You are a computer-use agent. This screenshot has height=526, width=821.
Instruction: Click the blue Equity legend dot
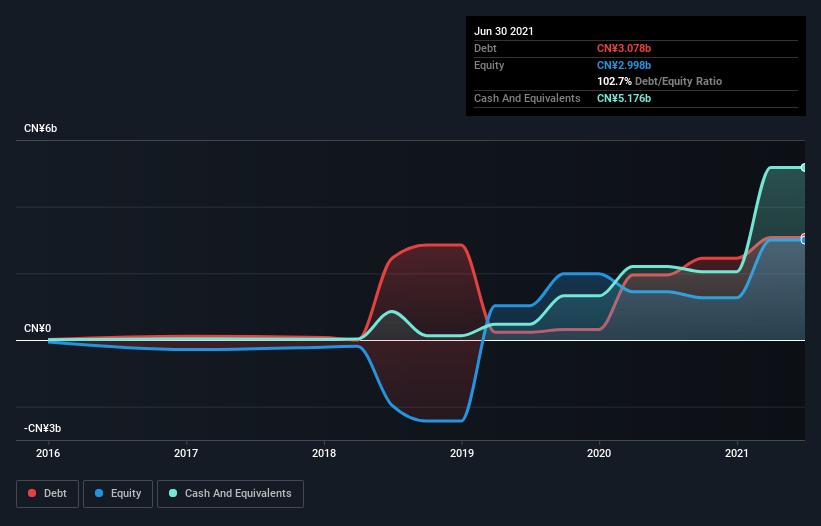pos(99,493)
